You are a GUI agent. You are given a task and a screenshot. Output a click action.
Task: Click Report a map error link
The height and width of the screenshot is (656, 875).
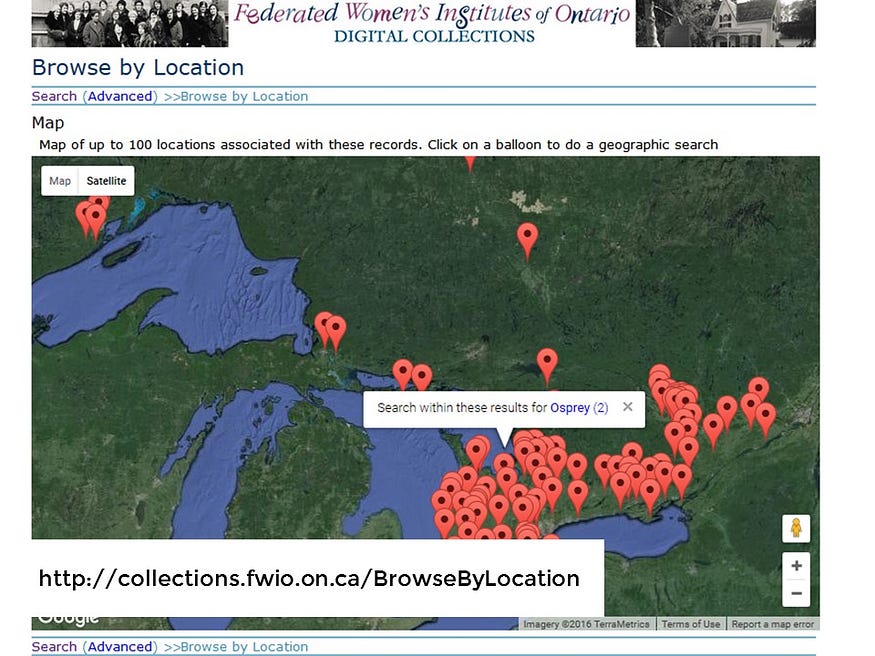click(x=773, y=624)
